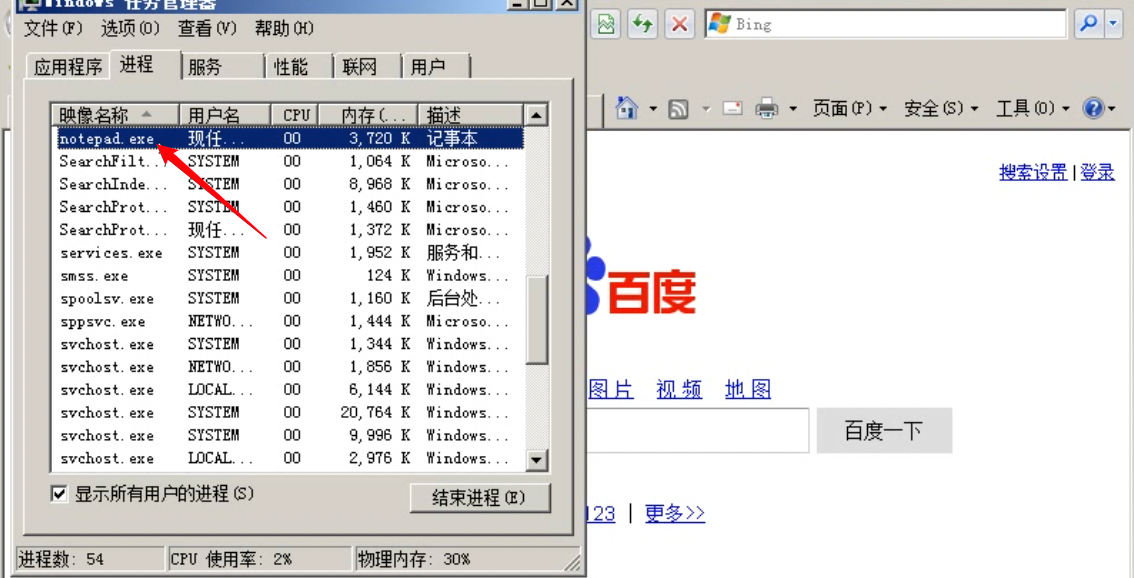Switch to the 联网 tab
The image size is (1134, 578).
point(367,67)
